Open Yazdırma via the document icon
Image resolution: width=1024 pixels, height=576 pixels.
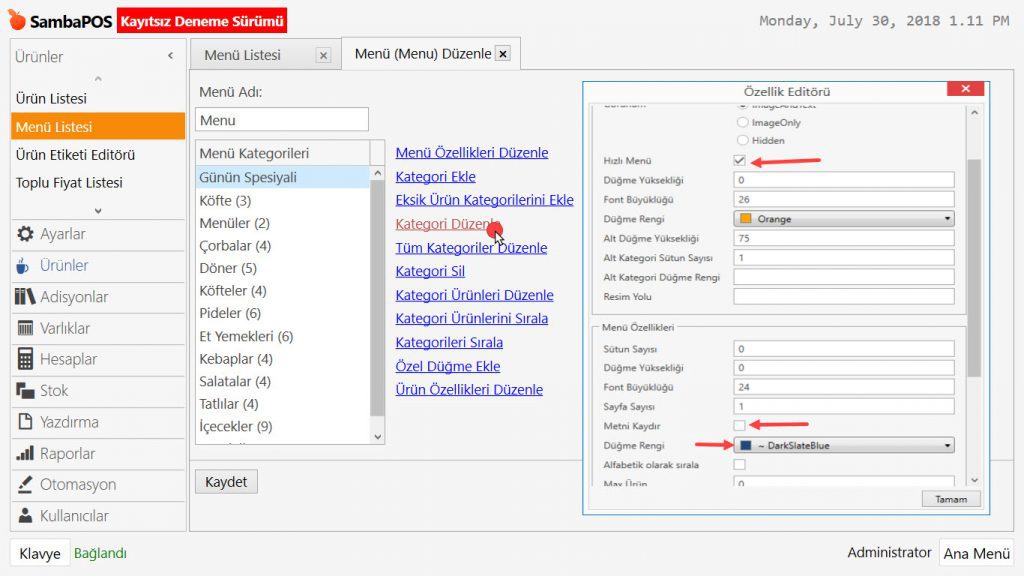point(25,422)
